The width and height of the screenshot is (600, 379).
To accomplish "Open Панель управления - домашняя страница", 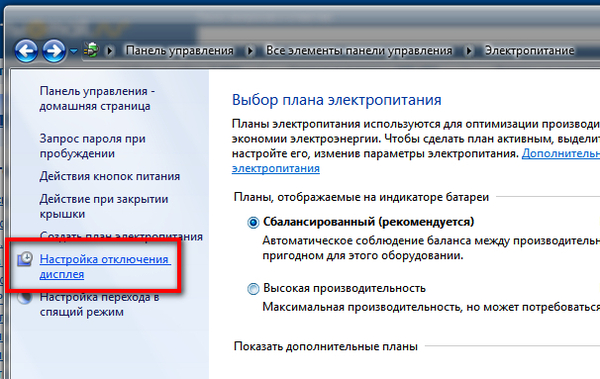I will click(x=97, y=98).
